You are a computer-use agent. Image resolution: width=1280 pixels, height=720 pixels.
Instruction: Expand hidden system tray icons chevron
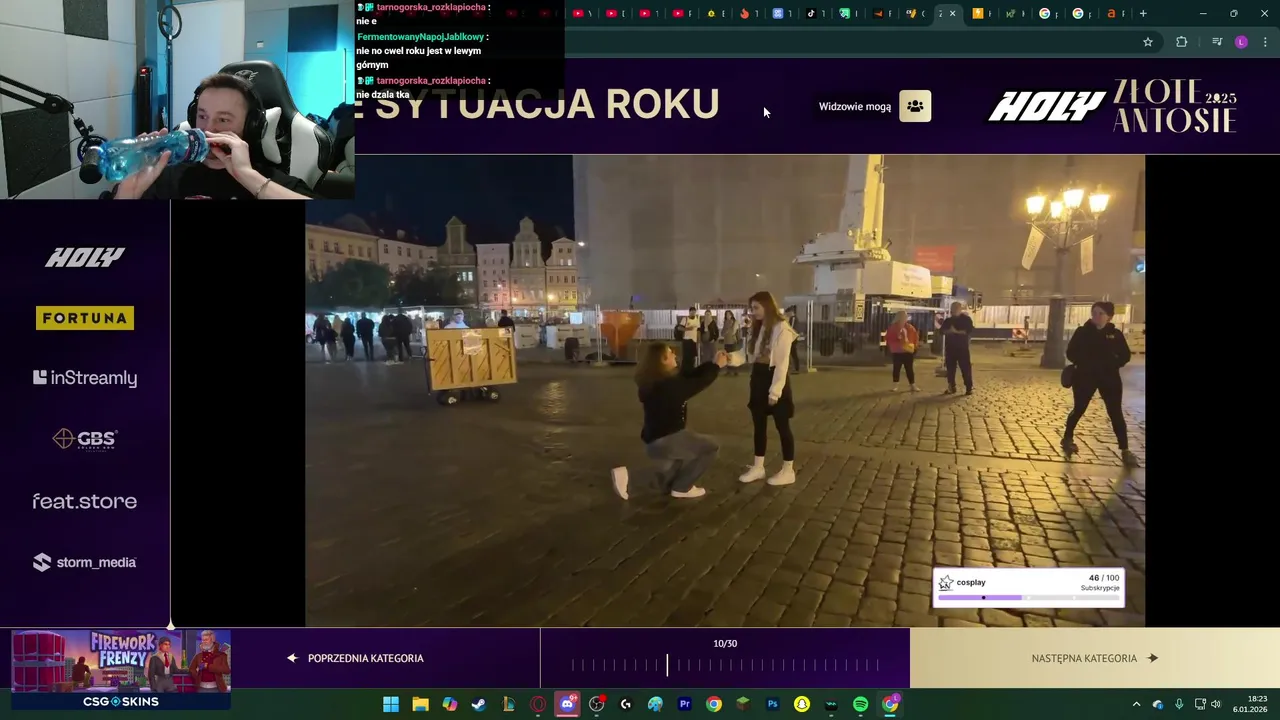click(x=1136, y=704)
